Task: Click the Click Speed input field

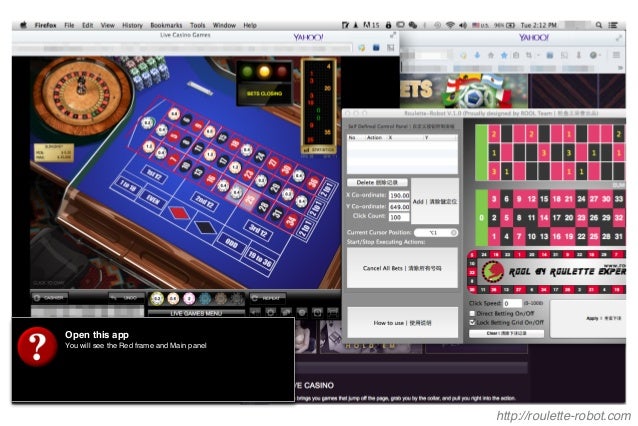Action: click(512, 303)
